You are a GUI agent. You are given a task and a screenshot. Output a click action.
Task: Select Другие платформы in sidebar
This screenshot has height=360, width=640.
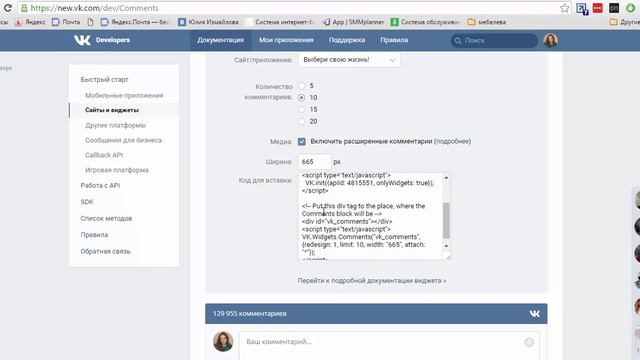[x=116, y=125]
